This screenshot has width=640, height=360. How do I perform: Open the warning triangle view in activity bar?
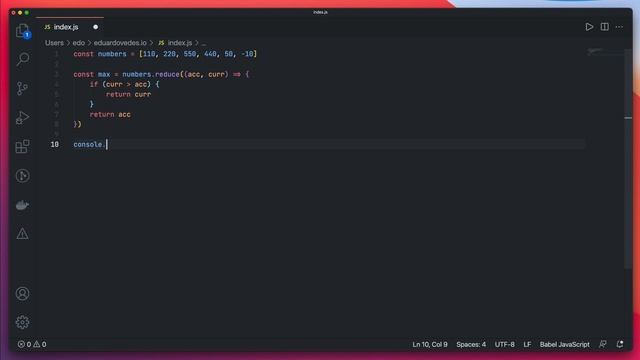click(x=22, y=234)
